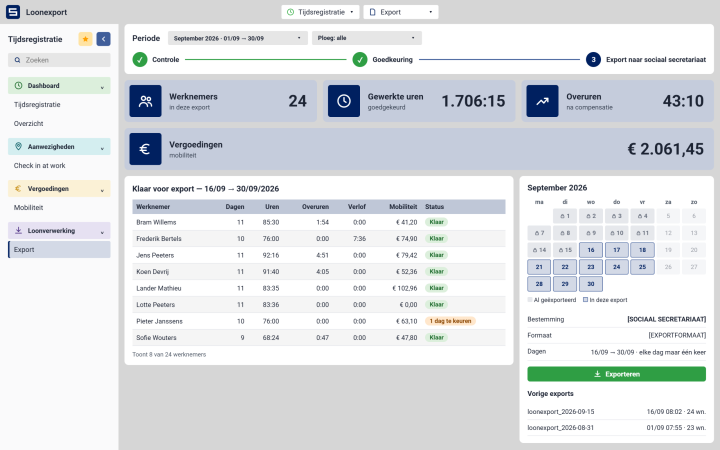Focus the Zoeken search field
This screenshot has width=720, height=450.
59,60
